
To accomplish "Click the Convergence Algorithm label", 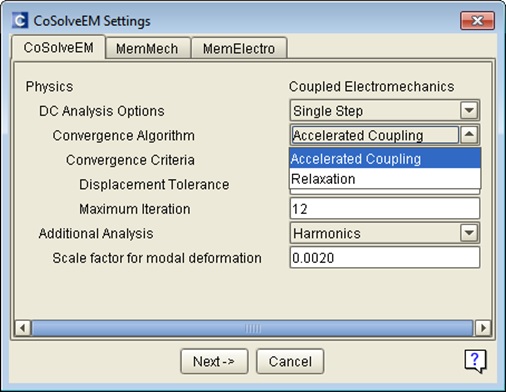I will [x=124, y=136].
